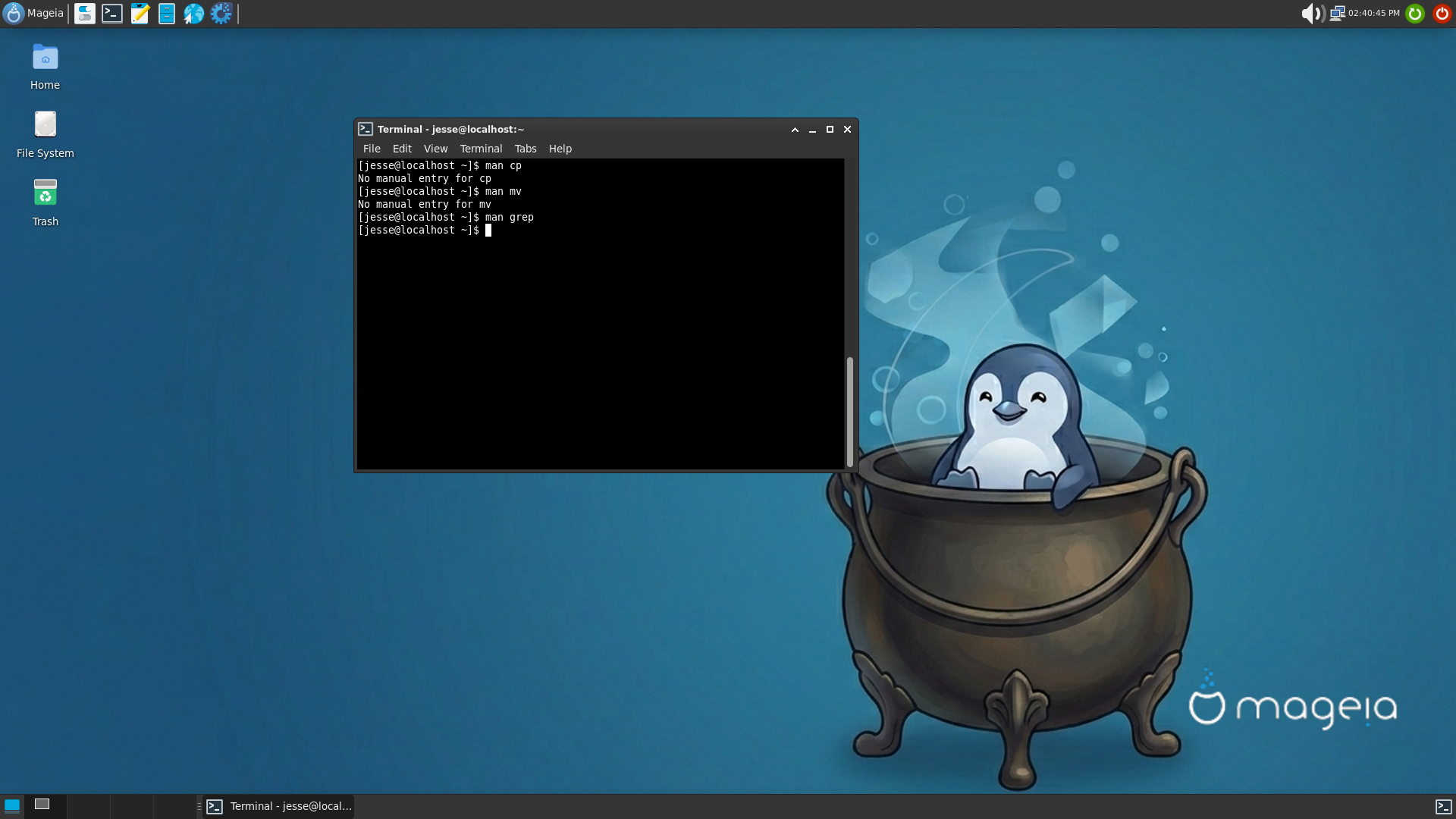
Task: Open the notepad text editor launcher
Action: [x=140, y=13]
